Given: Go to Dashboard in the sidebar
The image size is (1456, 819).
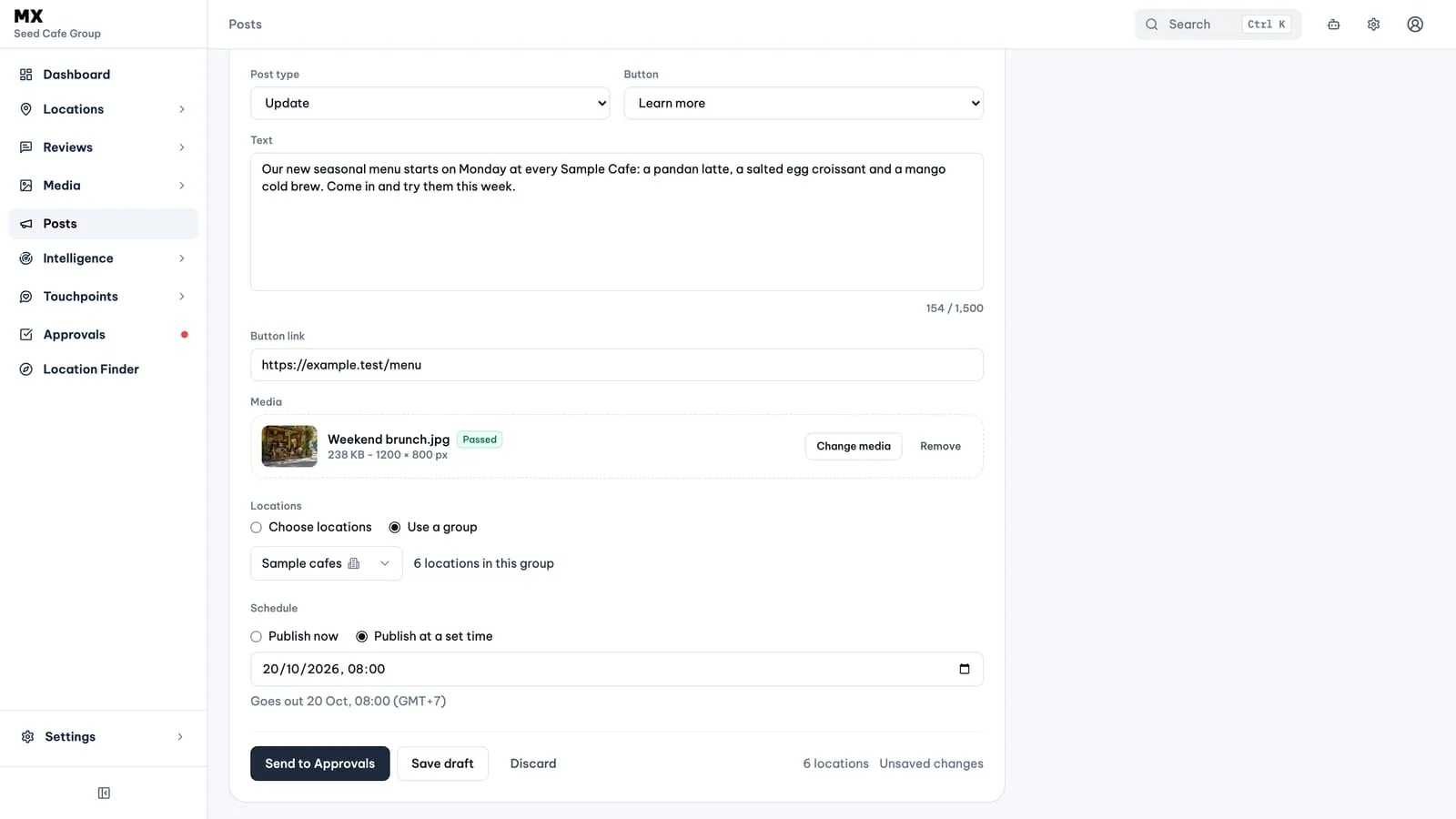Looking at the screenshot, I should 104,75.
